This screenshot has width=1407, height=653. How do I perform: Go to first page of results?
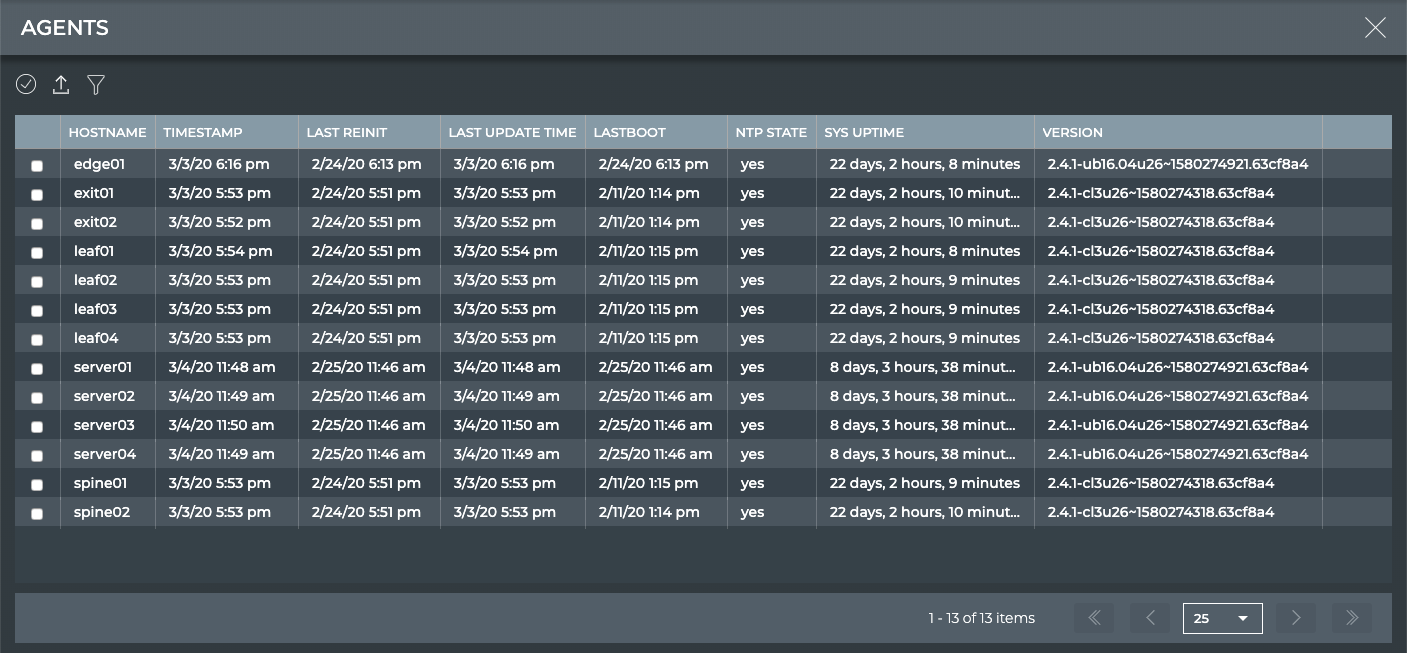[x=1094, y=618]
